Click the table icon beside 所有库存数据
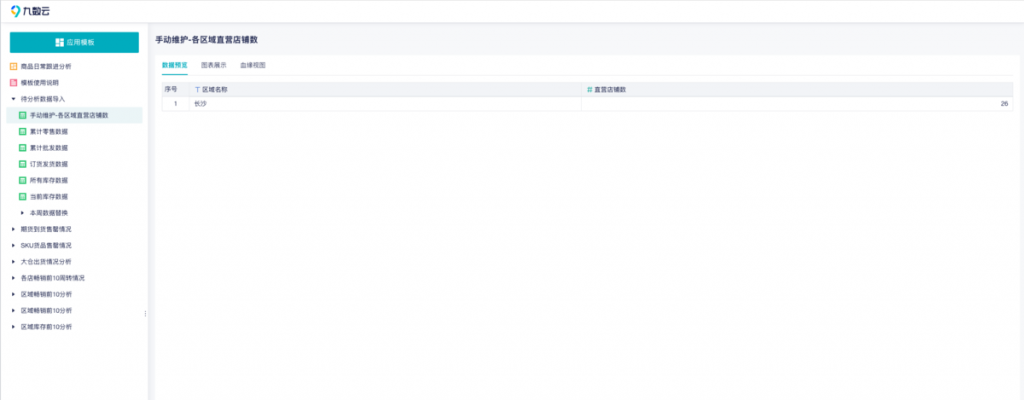The width and height of the screenshot is (1024, 400). pos(23,180)
